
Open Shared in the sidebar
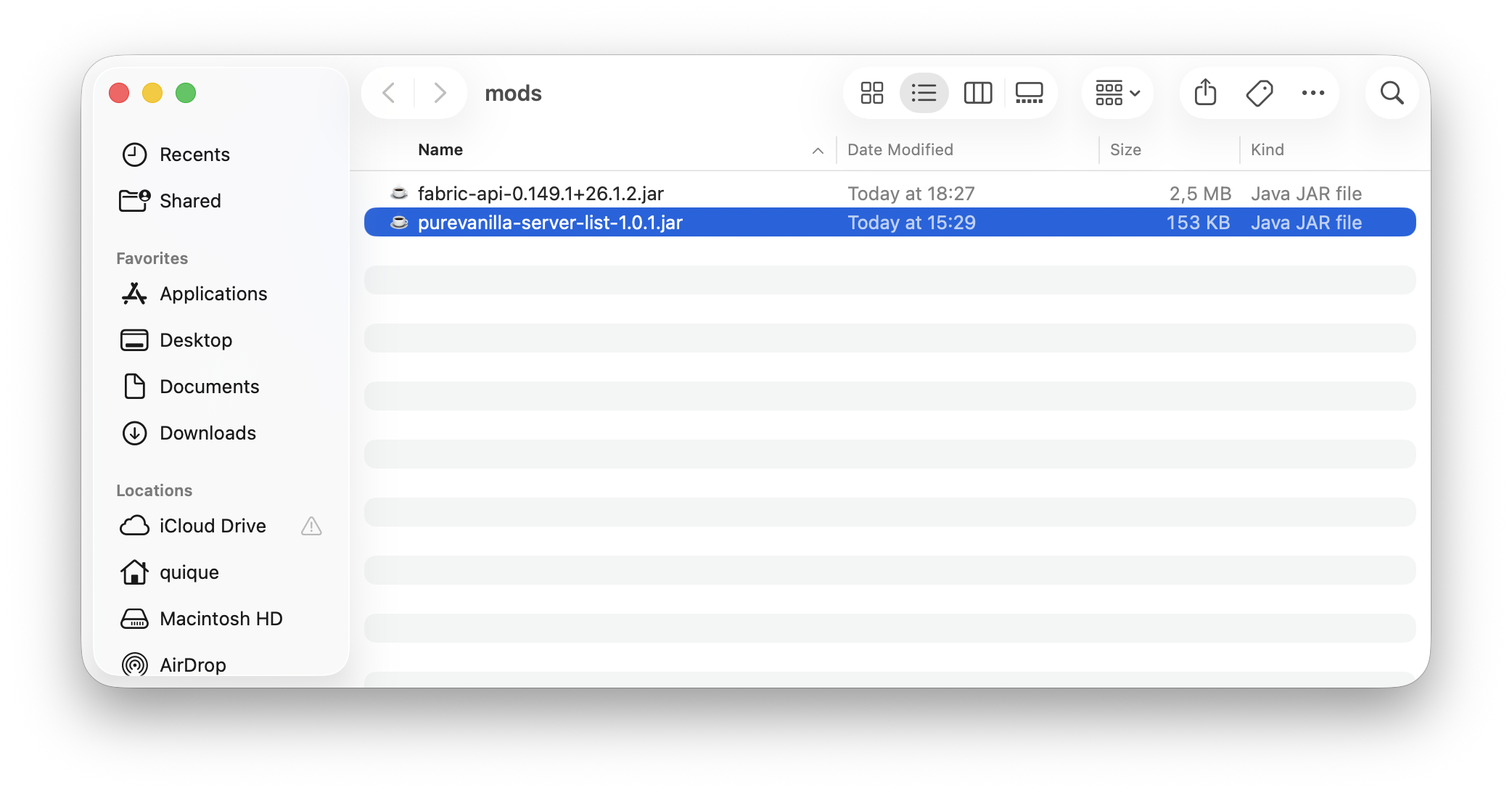click(x=190, y=201)
